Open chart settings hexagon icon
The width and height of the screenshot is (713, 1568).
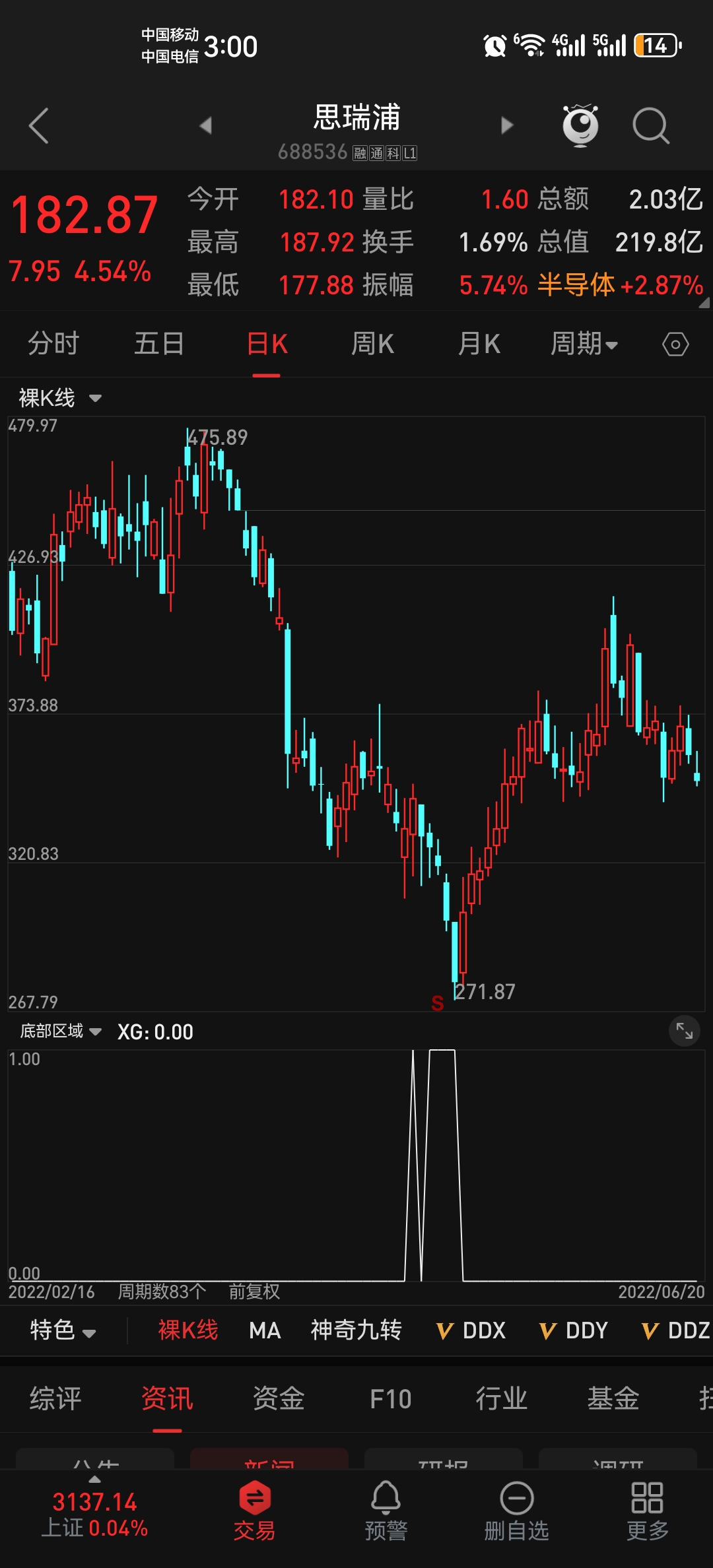pyautogui.click(x=675, y=344)
